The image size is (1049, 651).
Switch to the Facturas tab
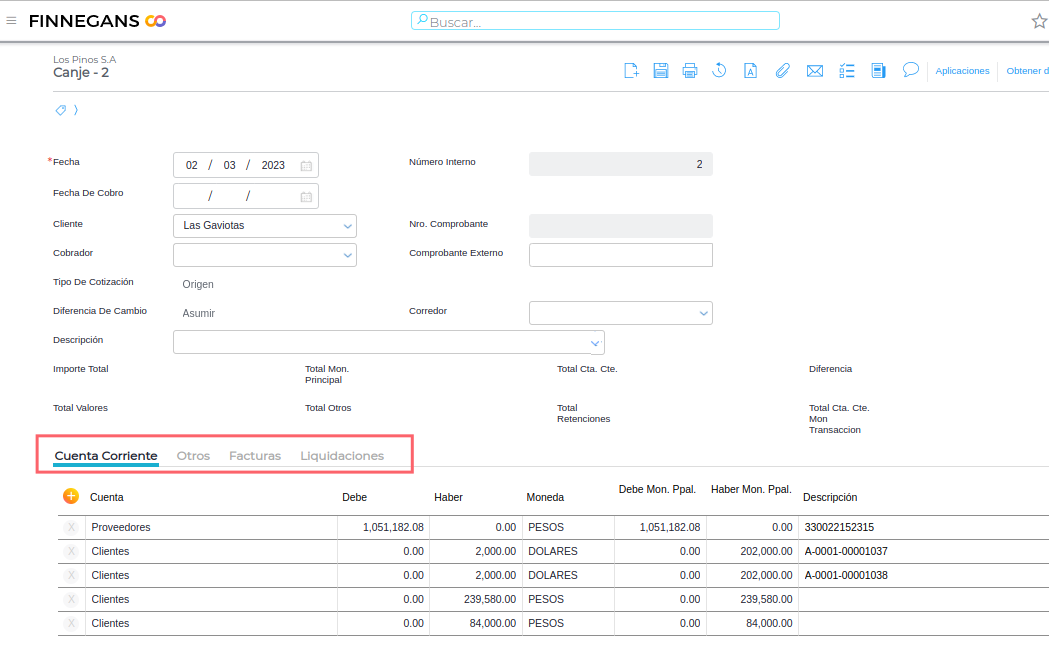click(255, 456)
